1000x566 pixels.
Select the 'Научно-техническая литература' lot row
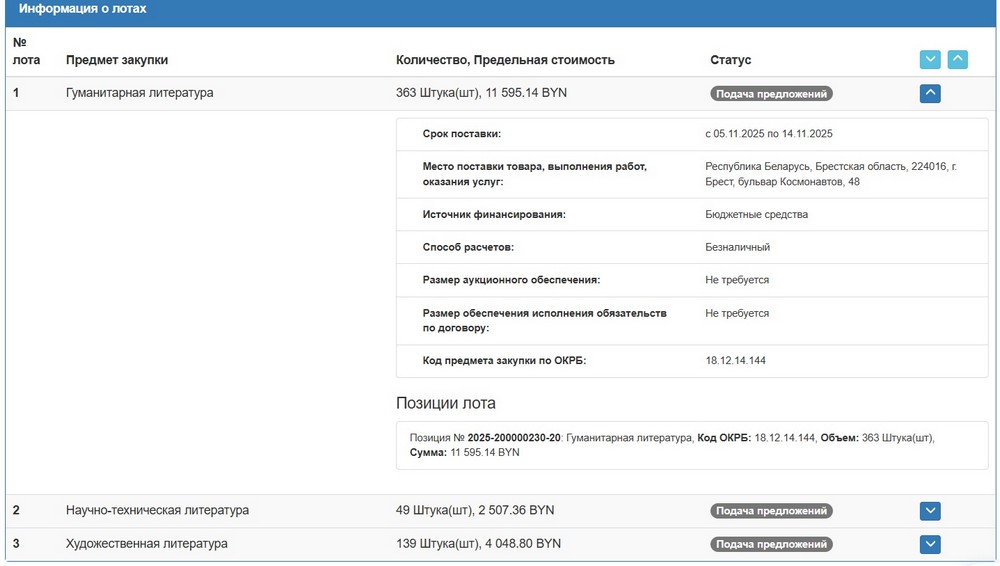[157, 510]
